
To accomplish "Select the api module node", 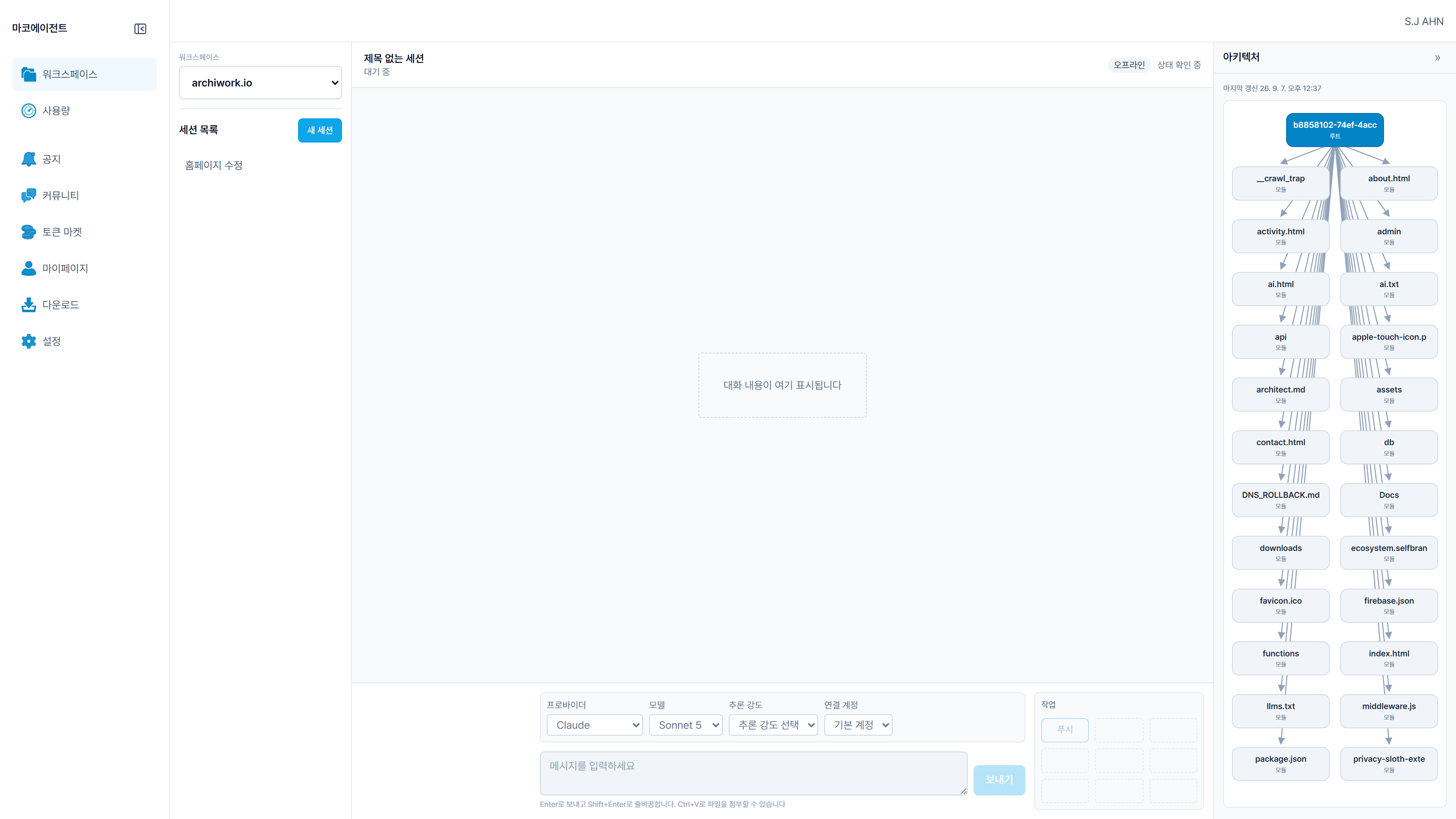I will 1280,341.
